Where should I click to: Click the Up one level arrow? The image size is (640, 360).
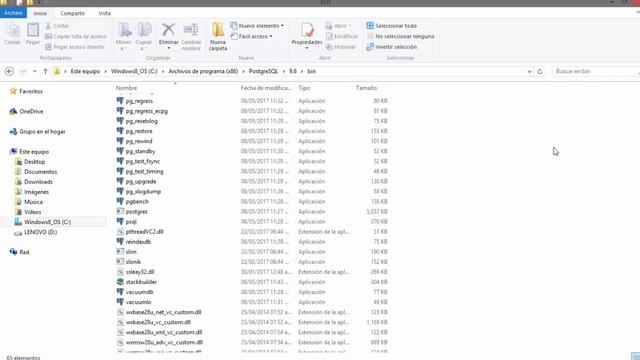point(45,71)
